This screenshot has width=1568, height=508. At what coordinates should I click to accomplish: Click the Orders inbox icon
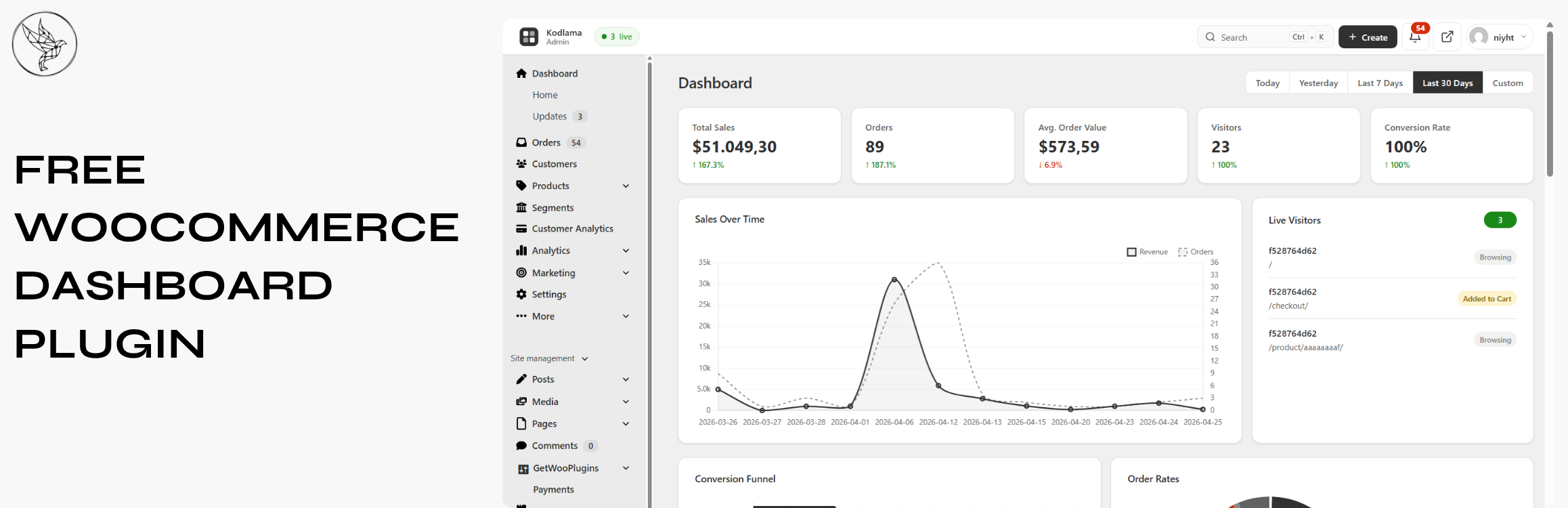521,142
